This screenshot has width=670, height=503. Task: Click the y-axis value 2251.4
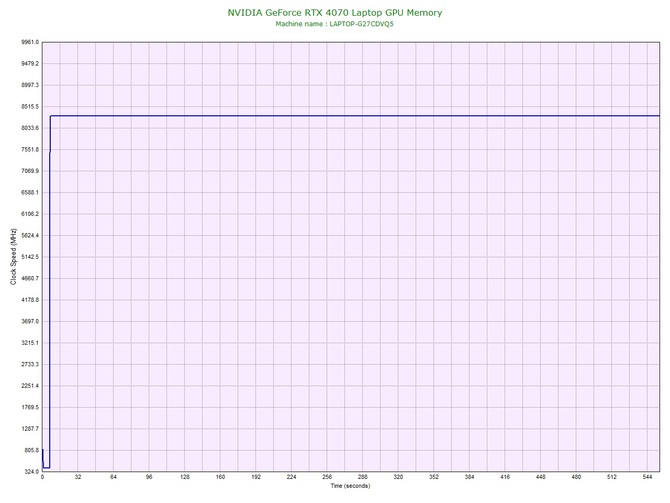30,385
